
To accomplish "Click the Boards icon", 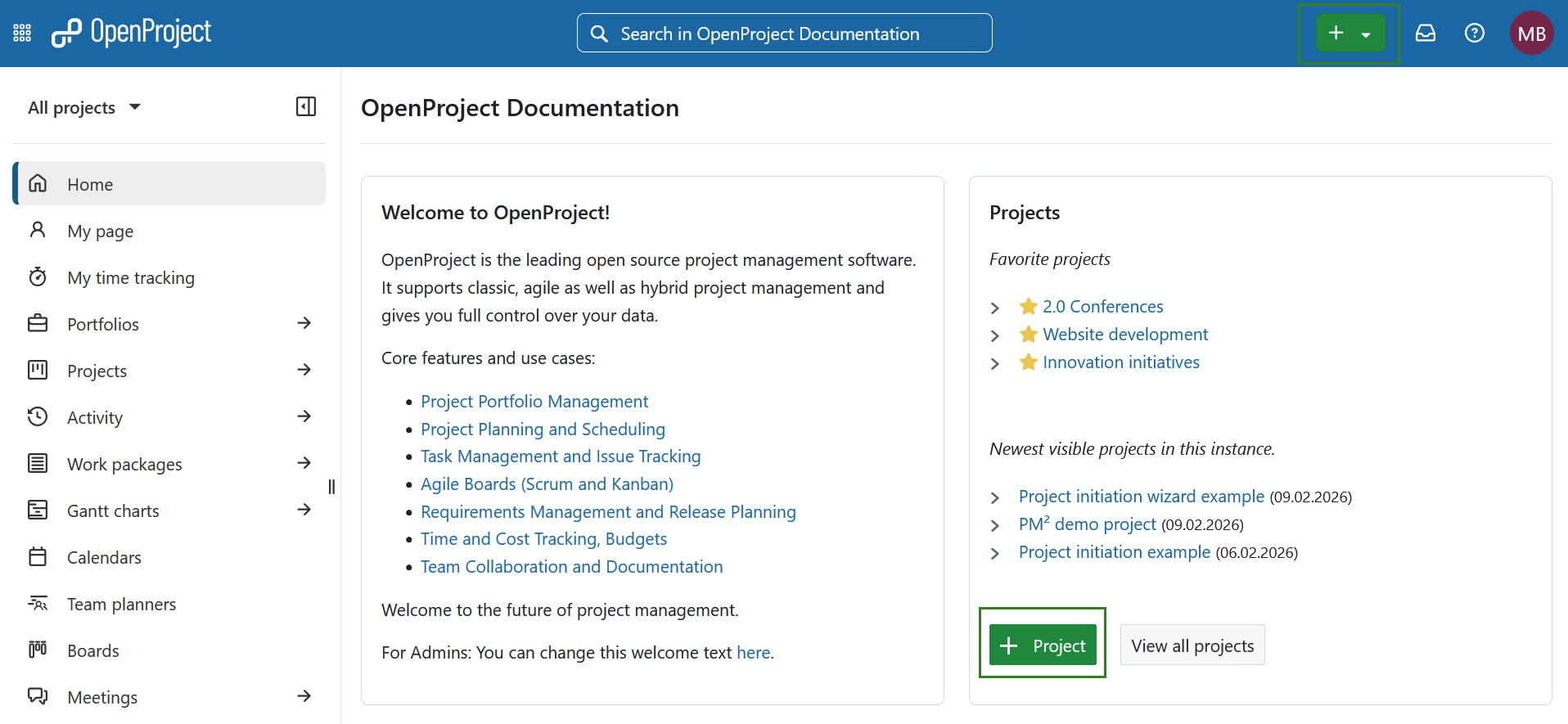I will [38, 650].
